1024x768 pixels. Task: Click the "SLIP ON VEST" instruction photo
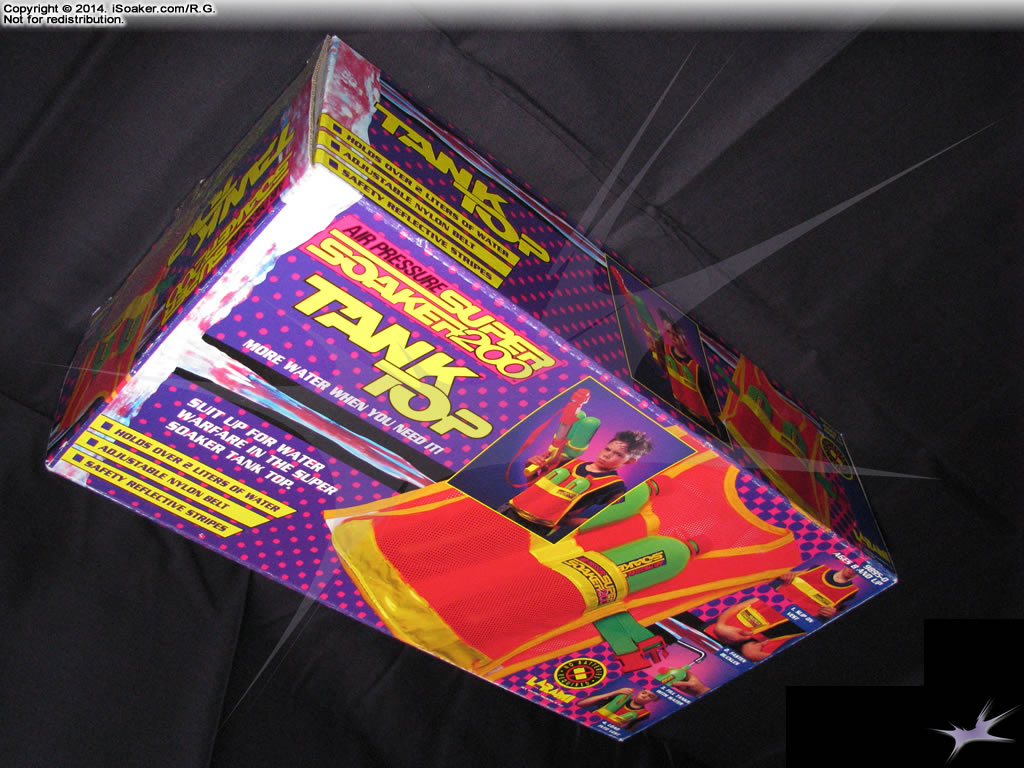[x=820, y=590]
